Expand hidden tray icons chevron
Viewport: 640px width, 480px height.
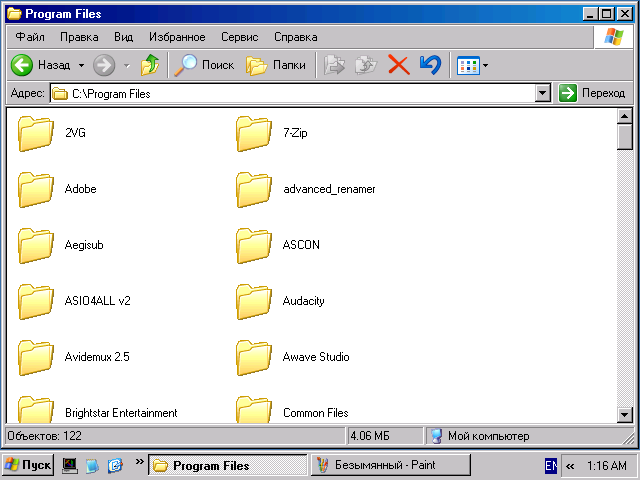[x=570, y=466]
